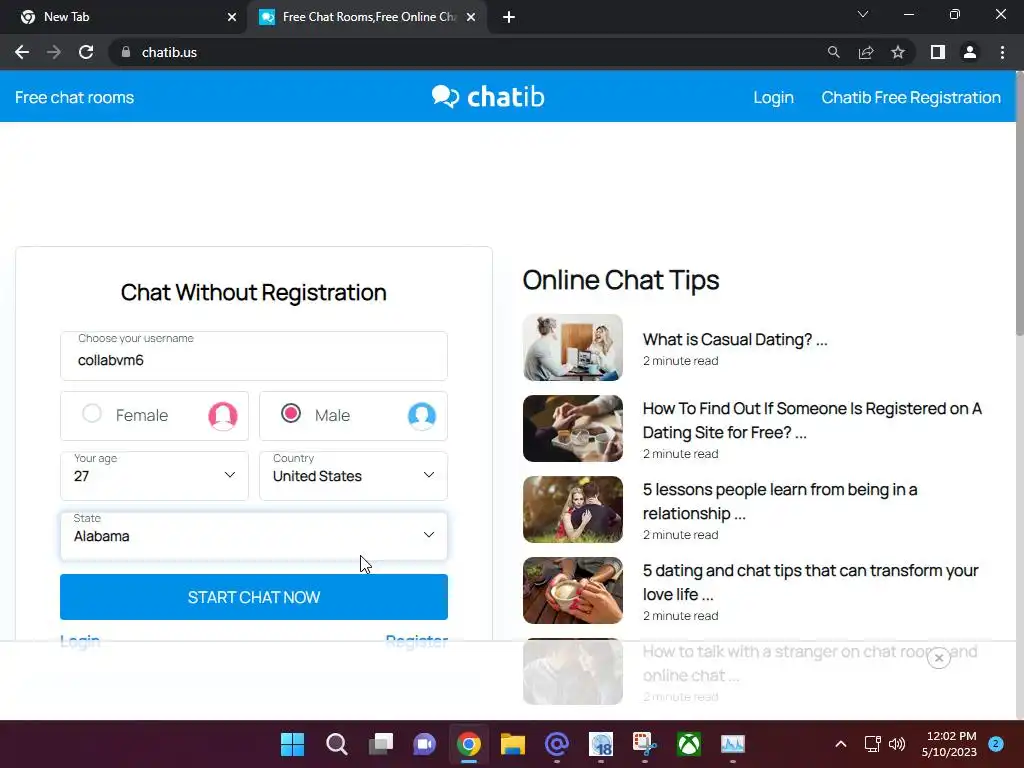Open the browser side panel
The width and height of the screenshot is (1024, 768).
pyautogui.click(x=938, y=52)
